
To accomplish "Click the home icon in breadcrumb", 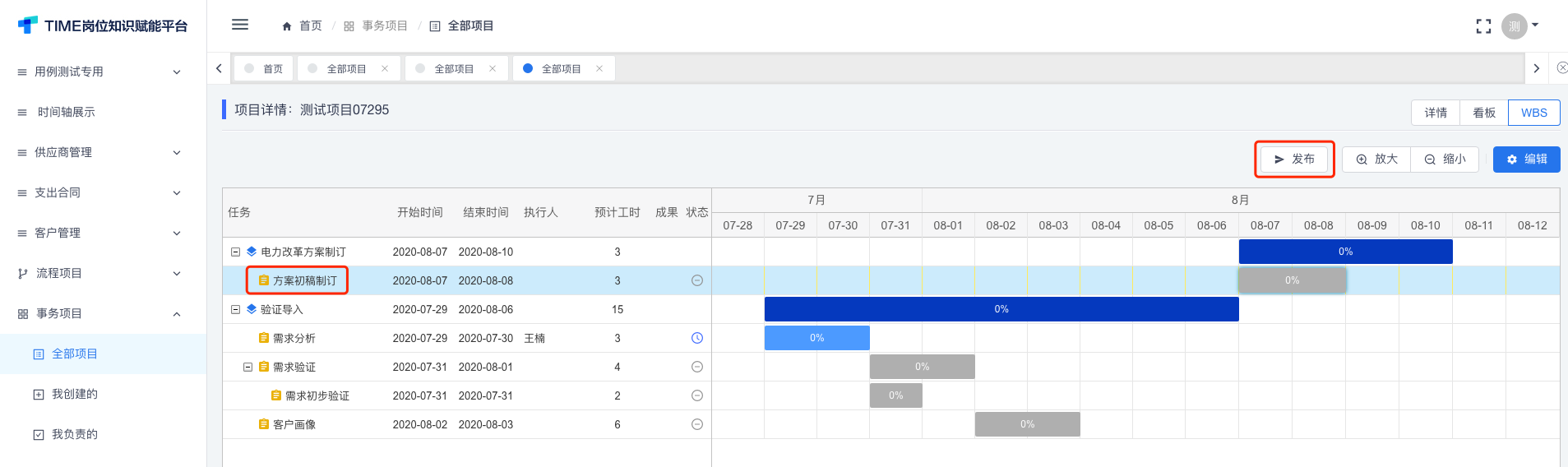I will point(287,26).
